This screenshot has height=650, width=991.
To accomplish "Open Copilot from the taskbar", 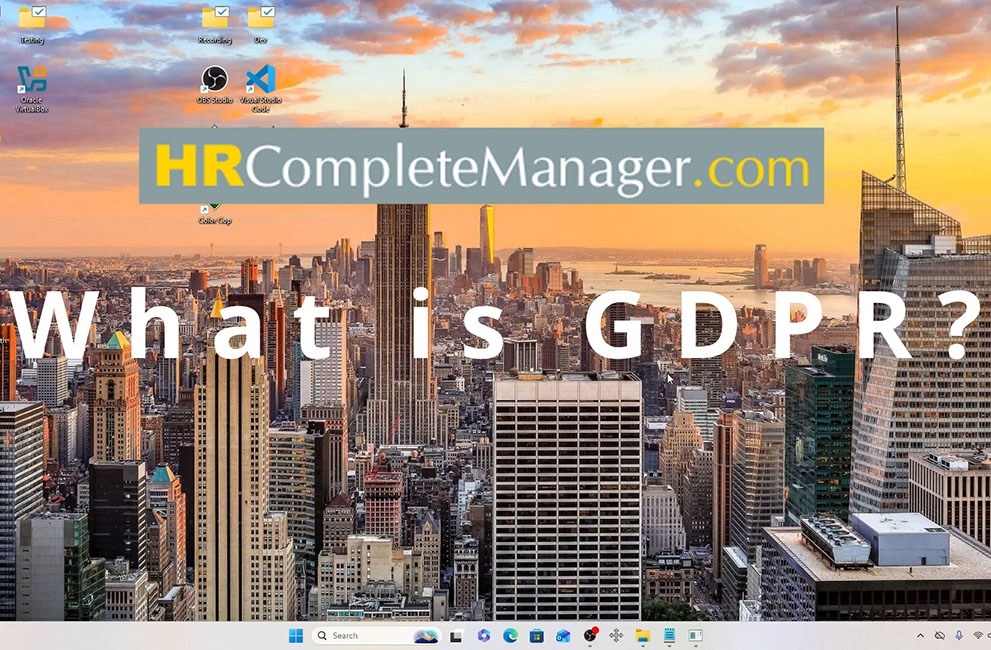I will [x=482, y=635].
